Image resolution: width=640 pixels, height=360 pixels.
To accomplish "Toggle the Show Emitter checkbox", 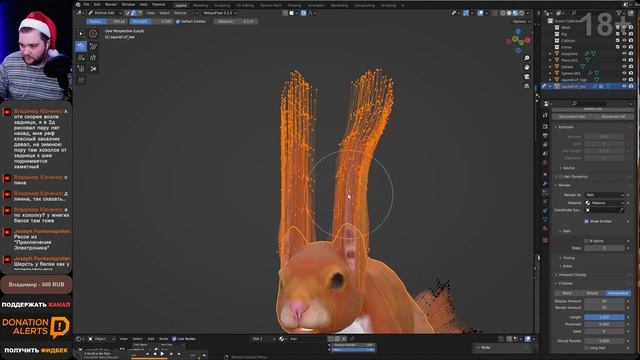I will click(x=587, y=221).
